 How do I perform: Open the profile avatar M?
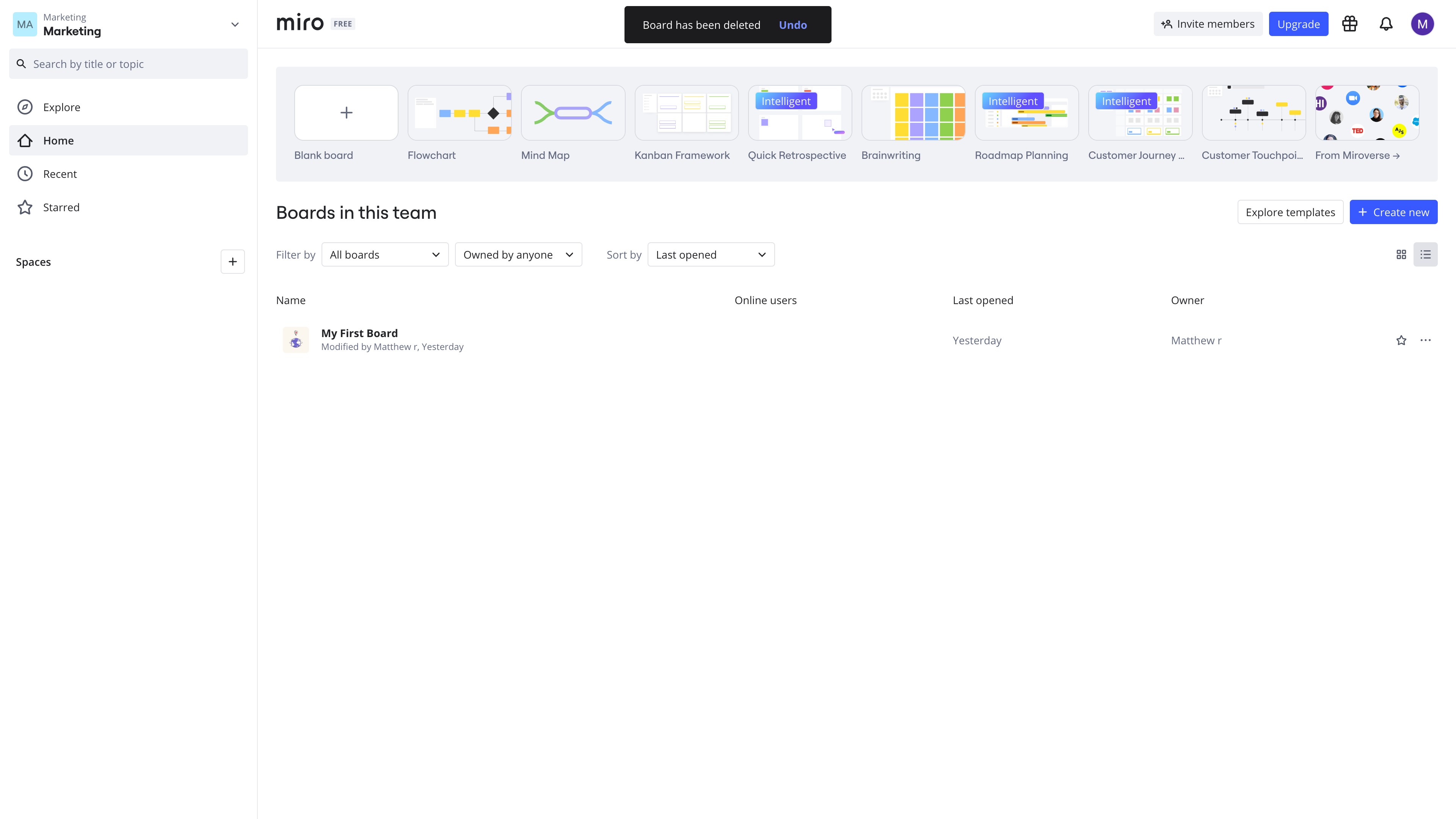[x=1422, y=24]
